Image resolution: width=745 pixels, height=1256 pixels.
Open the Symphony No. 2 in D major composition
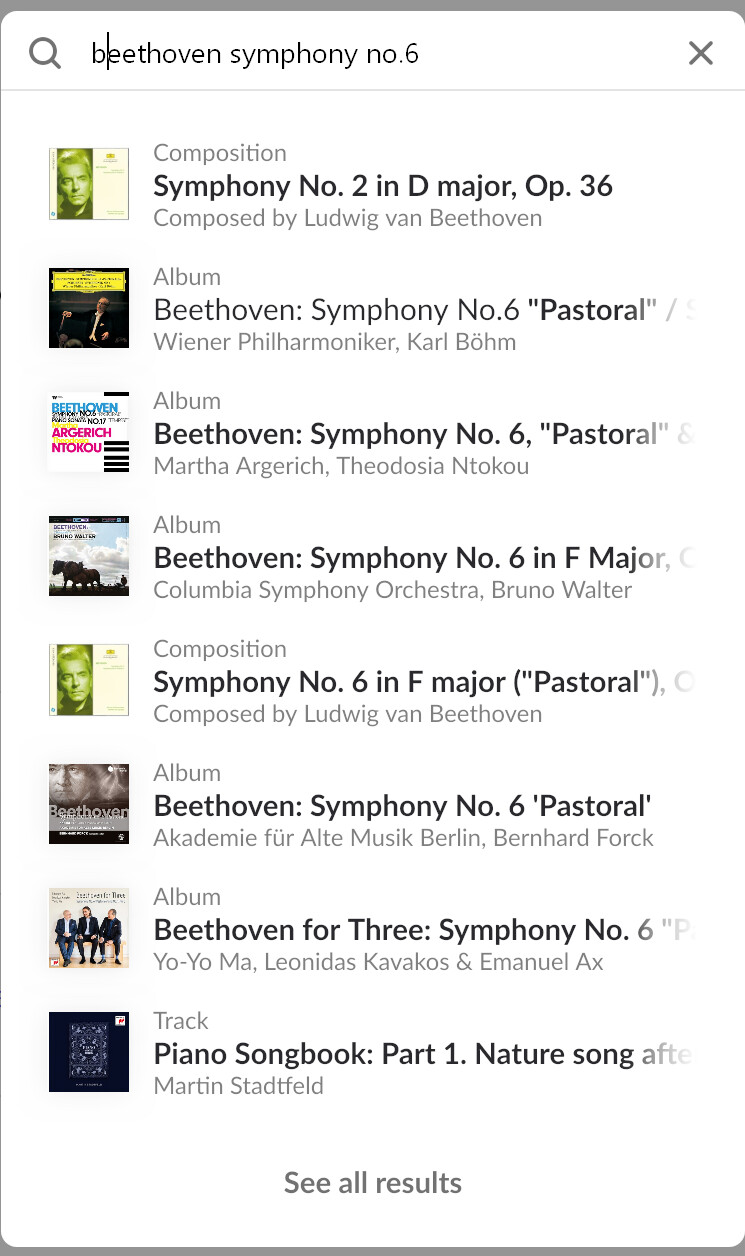pyautogui.click(x=383, y=186)
